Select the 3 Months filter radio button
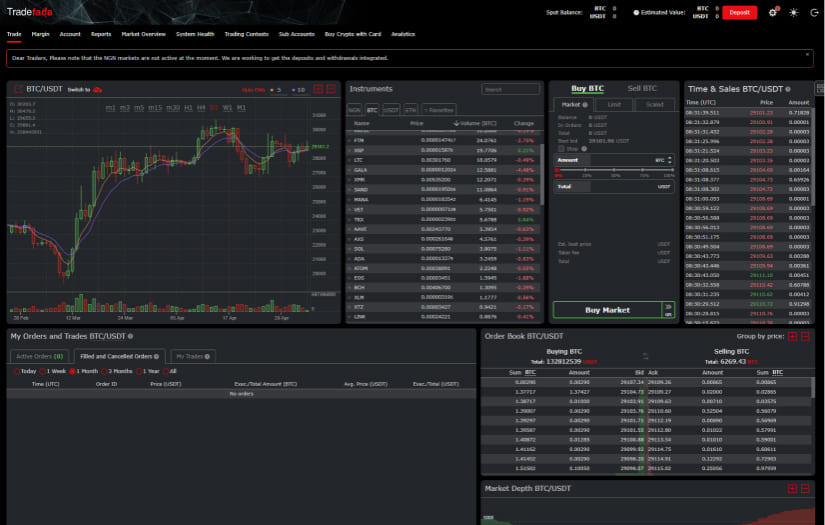Image resolution: width=825 pixels, height=525 pixels. (104, 371)
